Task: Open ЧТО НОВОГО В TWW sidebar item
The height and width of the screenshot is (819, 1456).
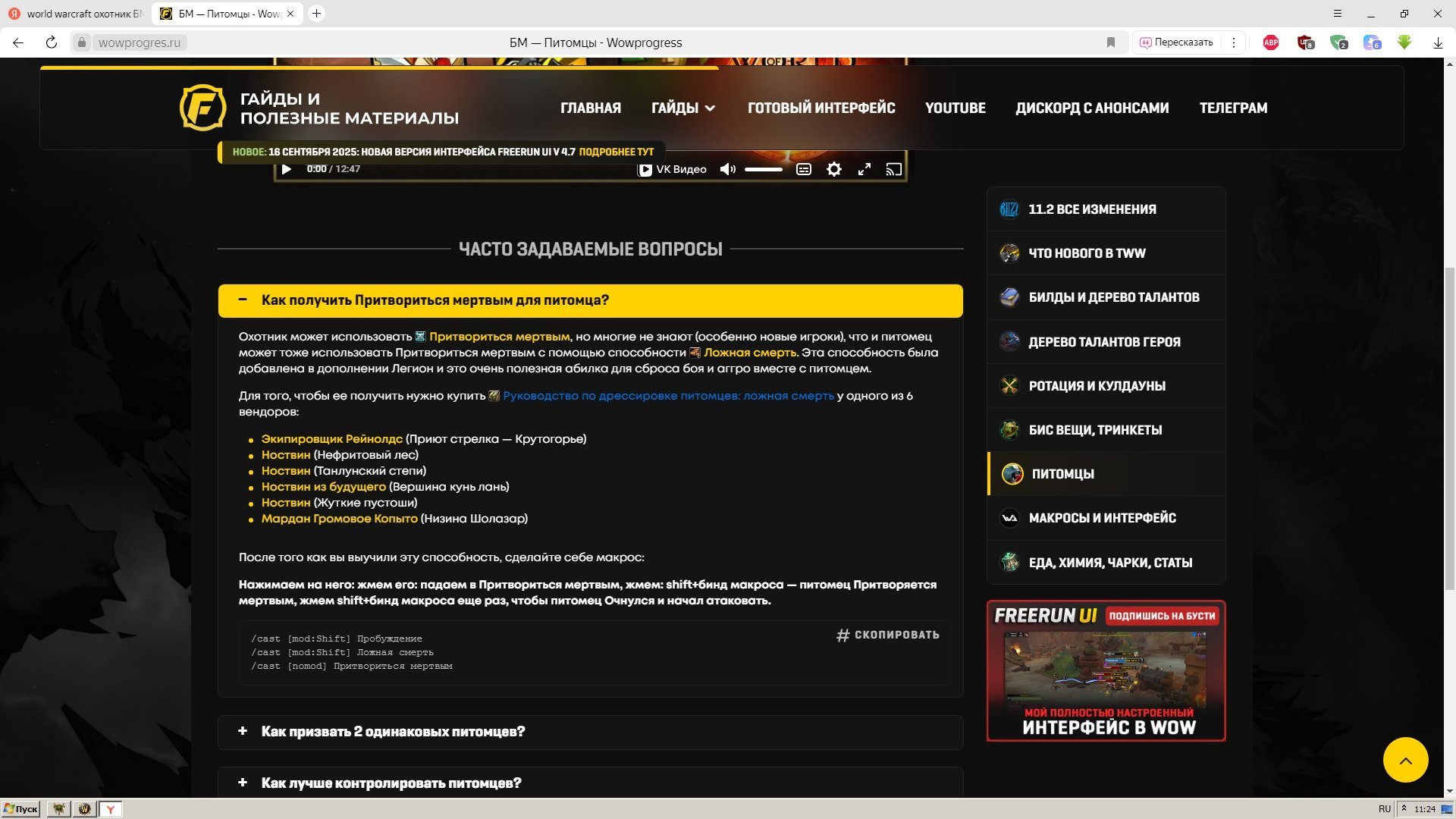Action: pos(1106,253)
